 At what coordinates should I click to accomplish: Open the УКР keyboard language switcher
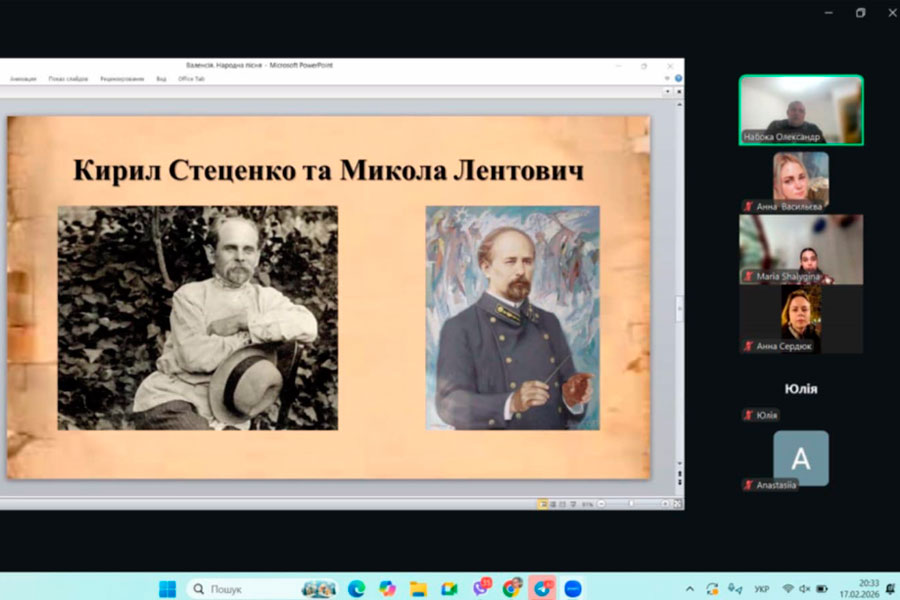(761, 589)
